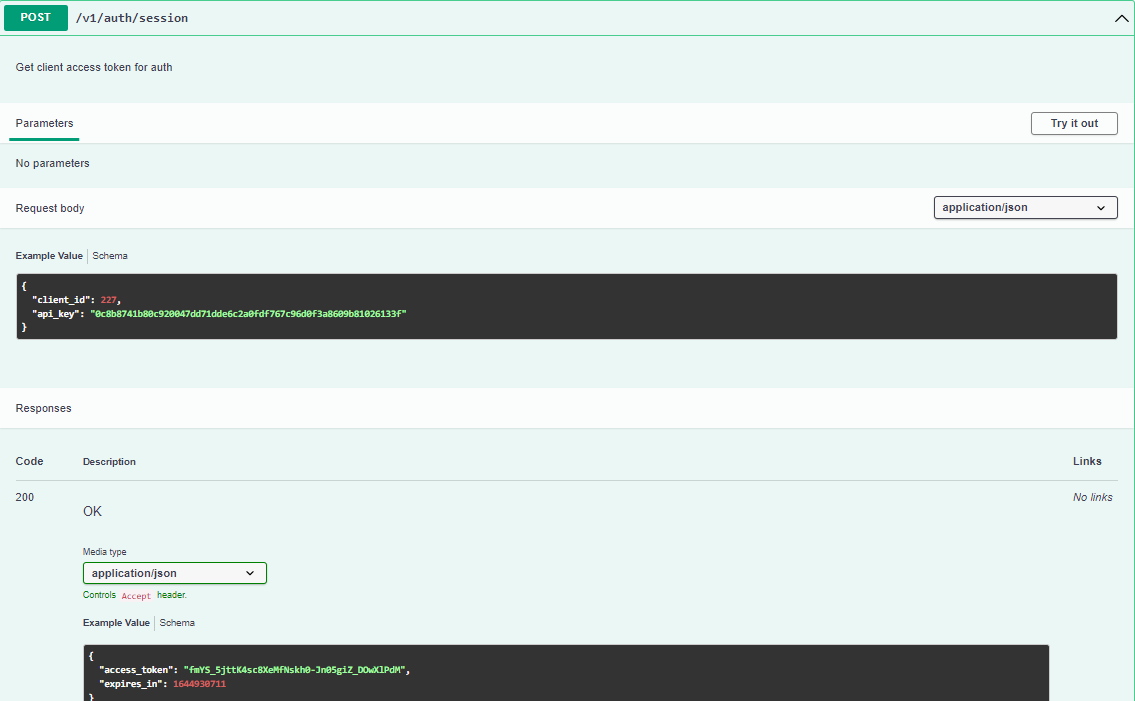Click the expires_in value 1644930711
Image resolution: width=1135 pixels, height=701 pixels.
(199, 684)
